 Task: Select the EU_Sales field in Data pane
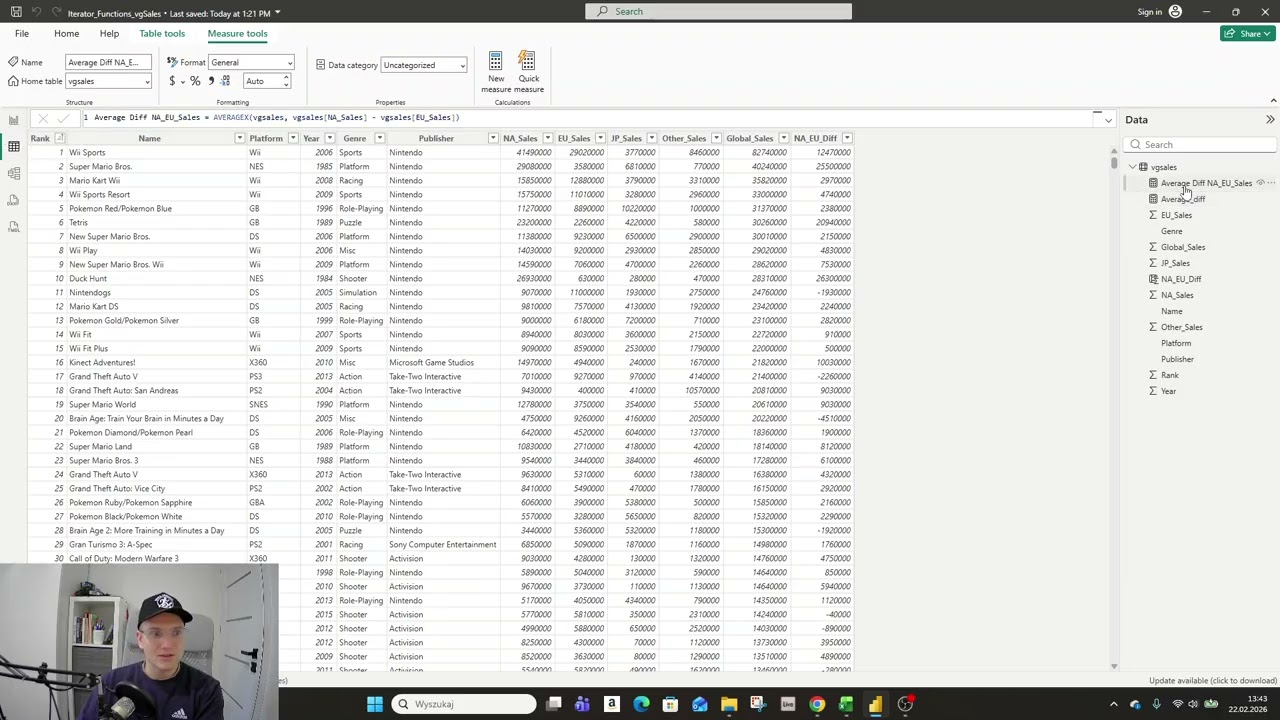[1176, 215]
